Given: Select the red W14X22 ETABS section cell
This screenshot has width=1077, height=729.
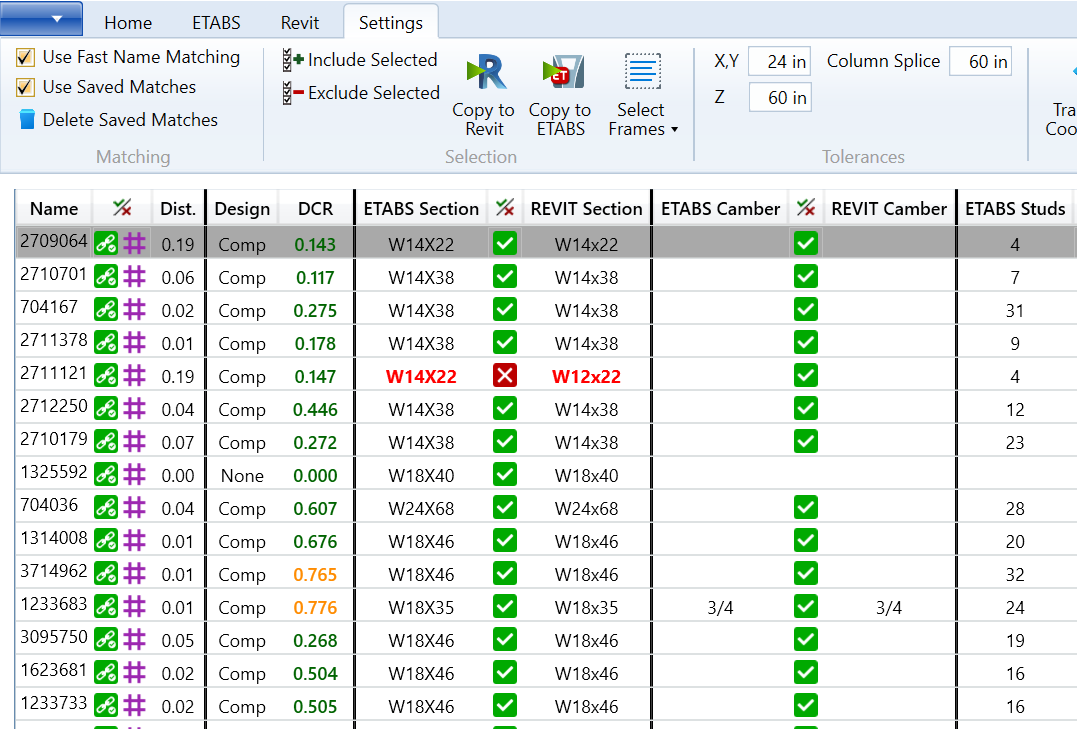Looking at the screenshot, I should pyautogui.click(x=421, y=377).
